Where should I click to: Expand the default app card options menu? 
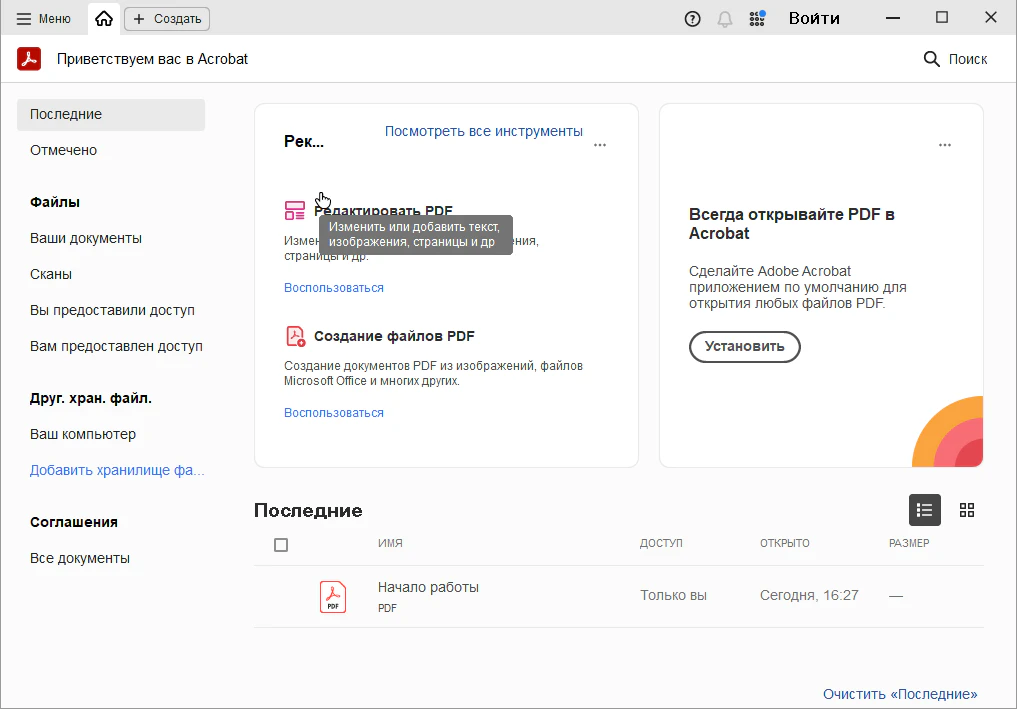(x=945, y=145)
